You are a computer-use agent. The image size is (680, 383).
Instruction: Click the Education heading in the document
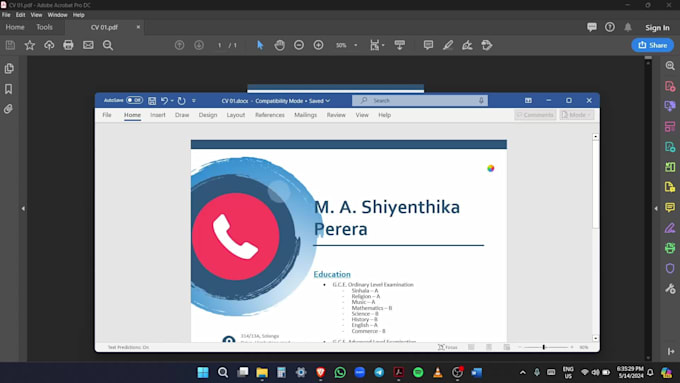(332, 275)
